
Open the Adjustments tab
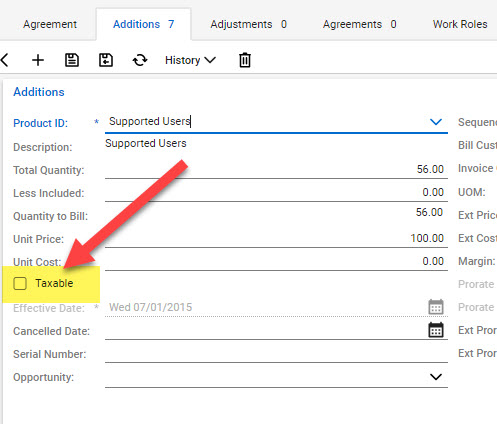click(248, 24)
